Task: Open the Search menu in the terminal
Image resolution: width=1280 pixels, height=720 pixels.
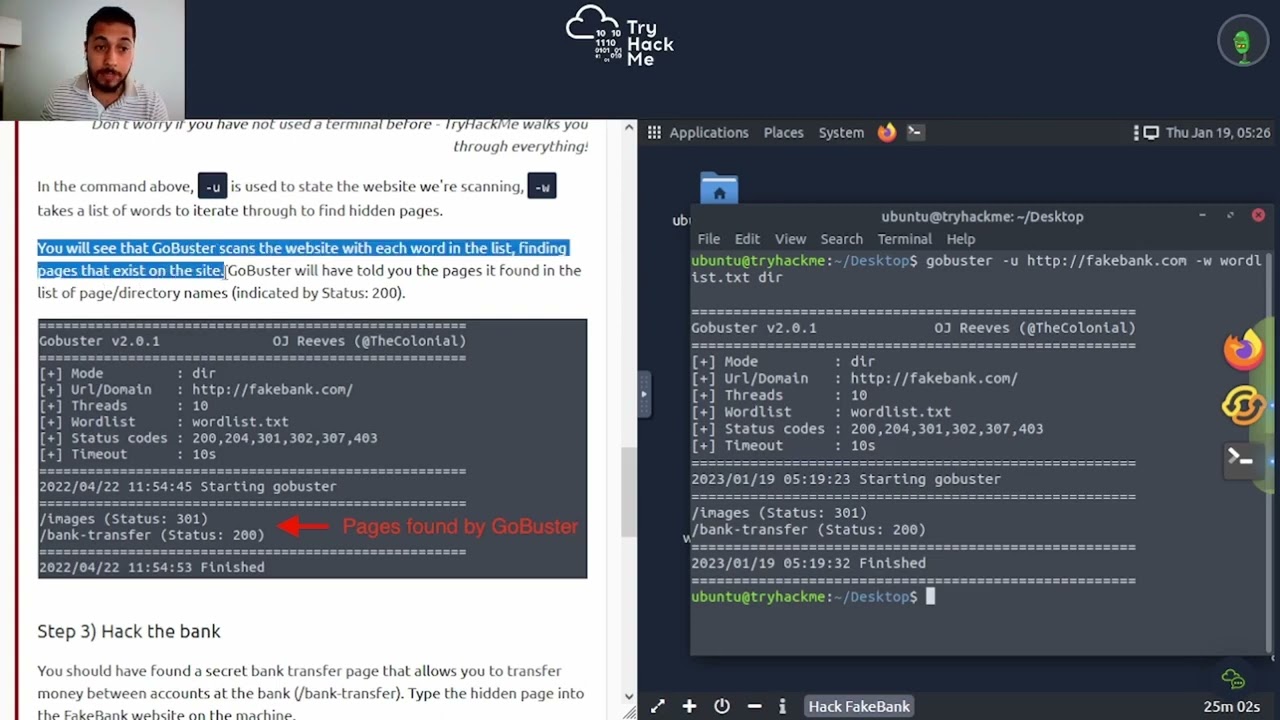Action: coord(841,239)
